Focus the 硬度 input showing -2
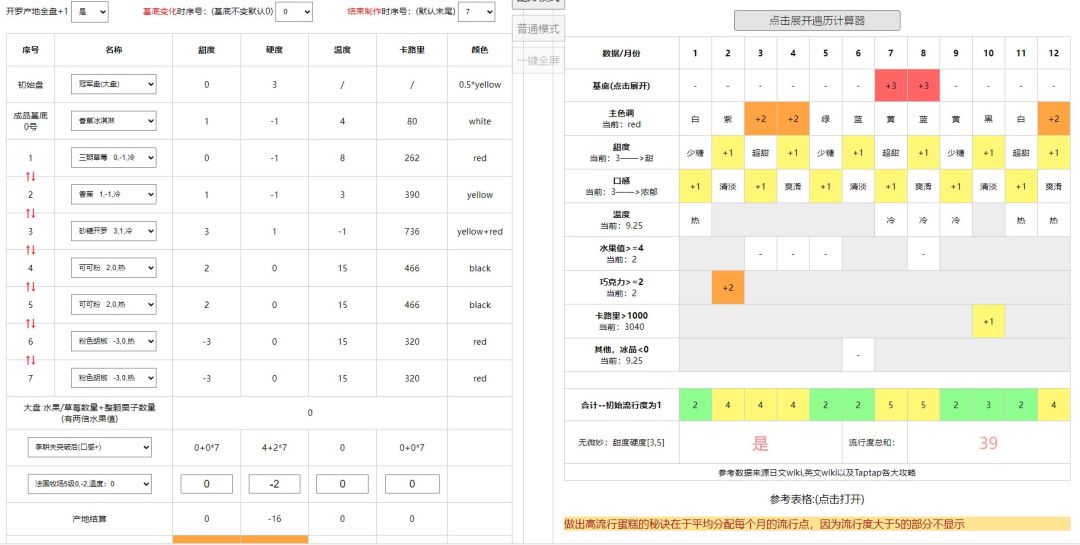Screen dimensions: 1080x545 click(274, 484)
